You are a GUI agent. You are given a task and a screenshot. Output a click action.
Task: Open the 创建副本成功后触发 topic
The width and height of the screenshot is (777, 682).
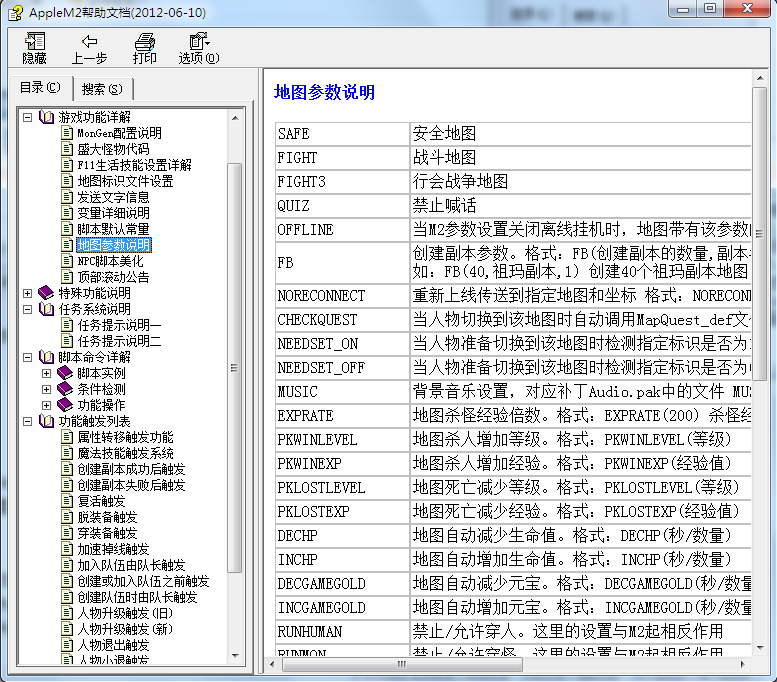pyautogui.click(x=131, y=469)
